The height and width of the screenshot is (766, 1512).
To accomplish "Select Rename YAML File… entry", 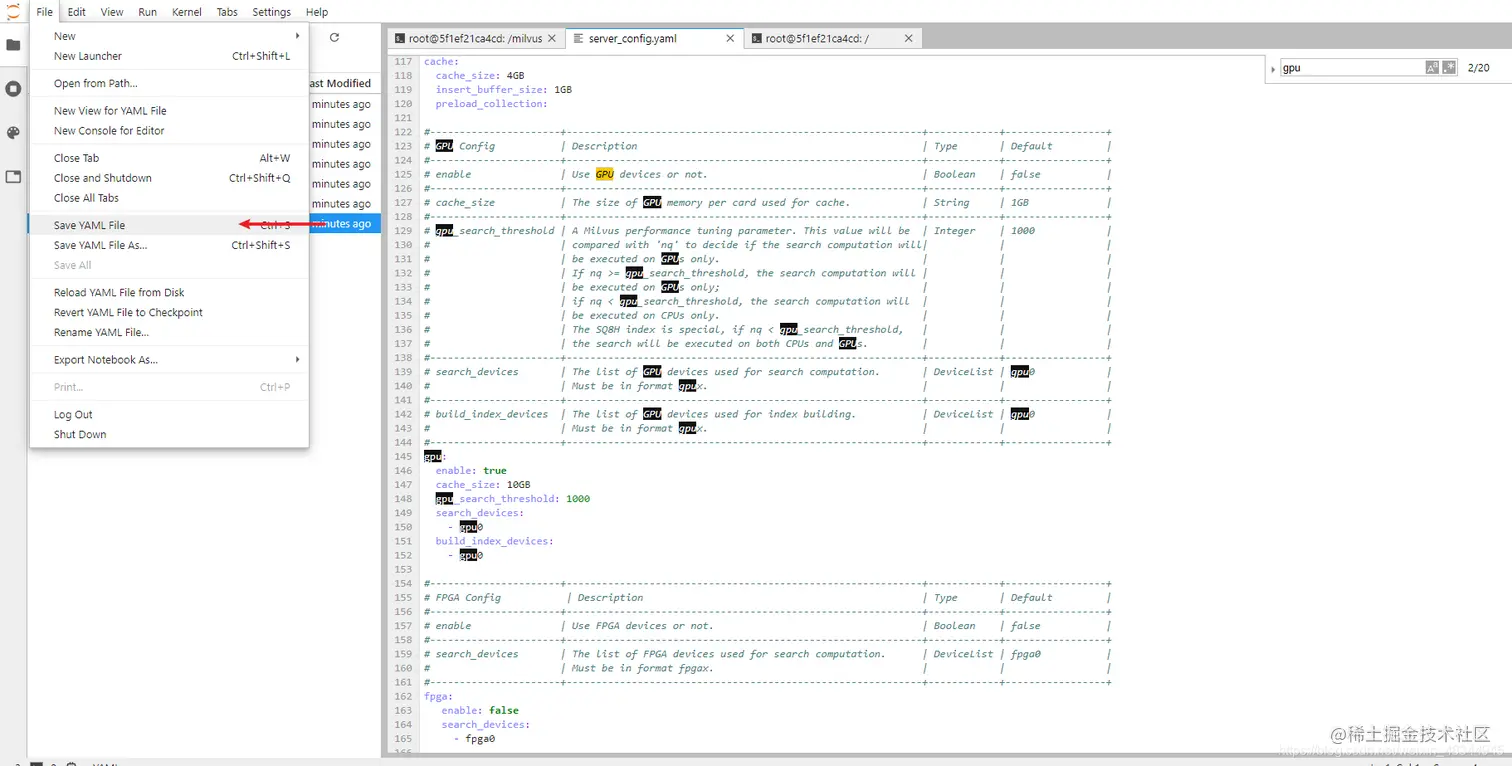I will pos(169,332).
